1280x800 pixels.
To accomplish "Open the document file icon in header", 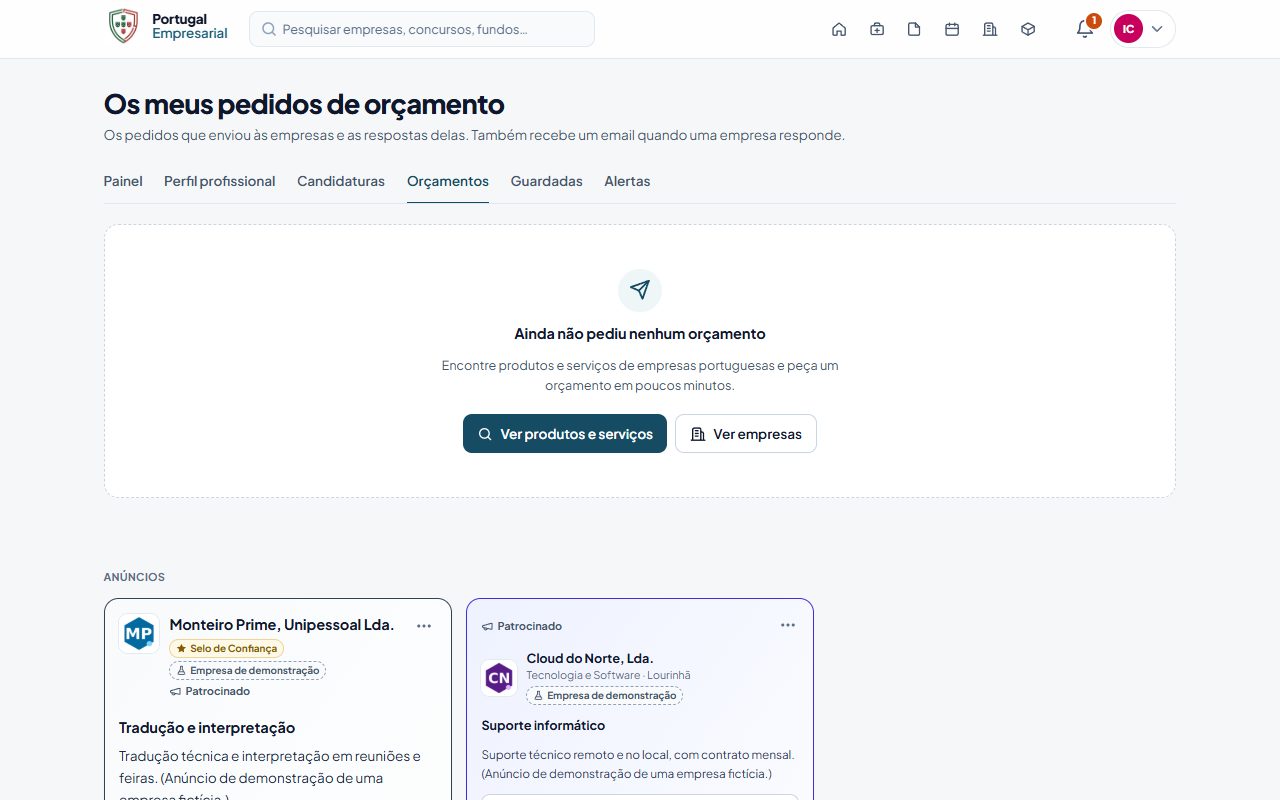I will click(914, 29).
